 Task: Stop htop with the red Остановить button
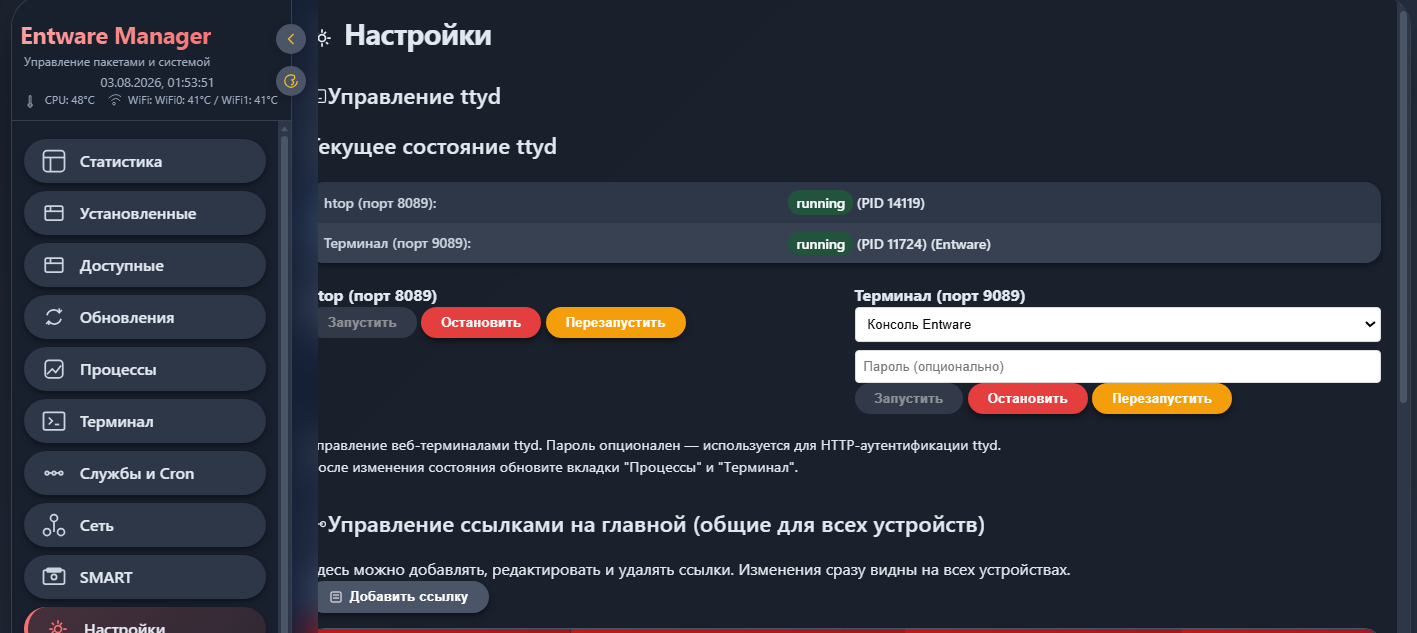[x=481, y=323]
